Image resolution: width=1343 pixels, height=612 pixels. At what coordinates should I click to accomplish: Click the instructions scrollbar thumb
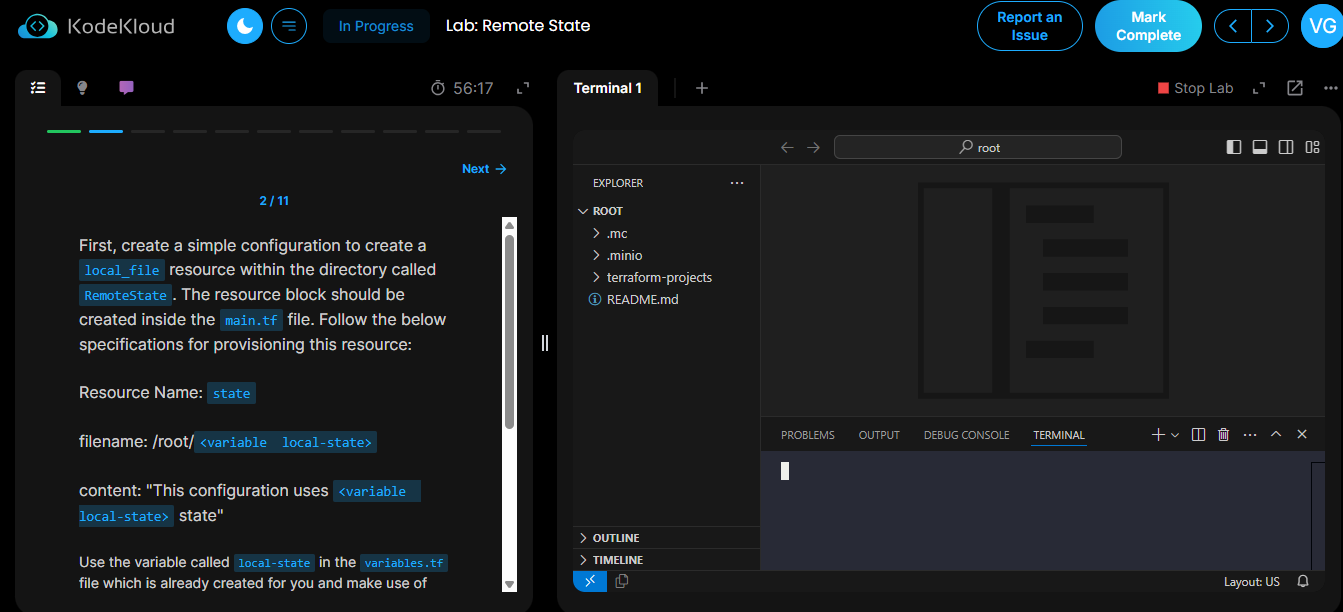pyautogui.click(x=509, y=332)
